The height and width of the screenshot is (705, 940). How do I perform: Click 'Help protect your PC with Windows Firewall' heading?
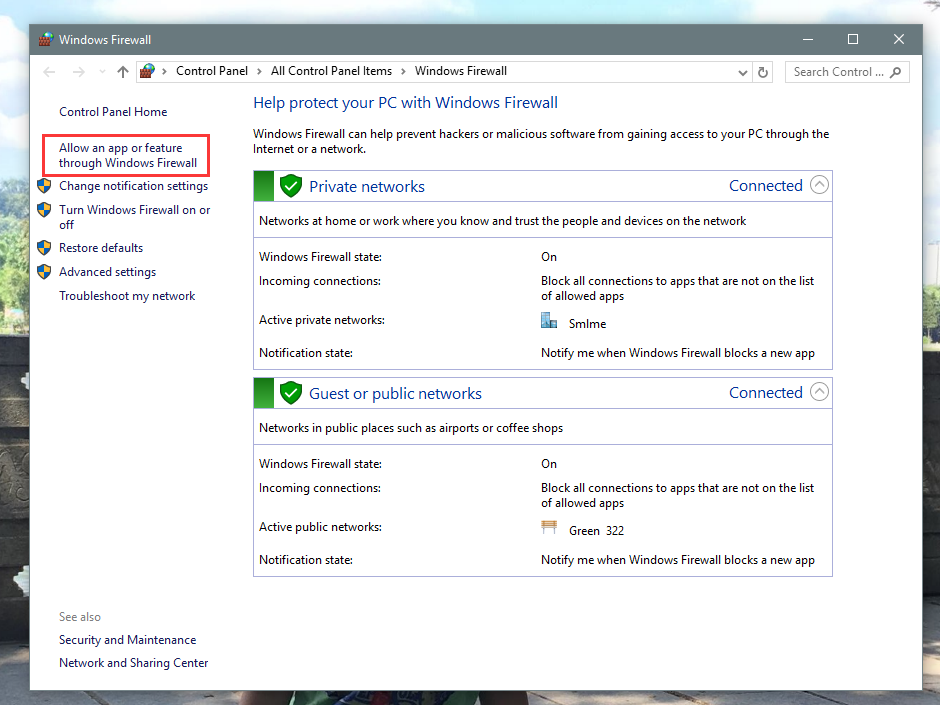pos(405,103)
